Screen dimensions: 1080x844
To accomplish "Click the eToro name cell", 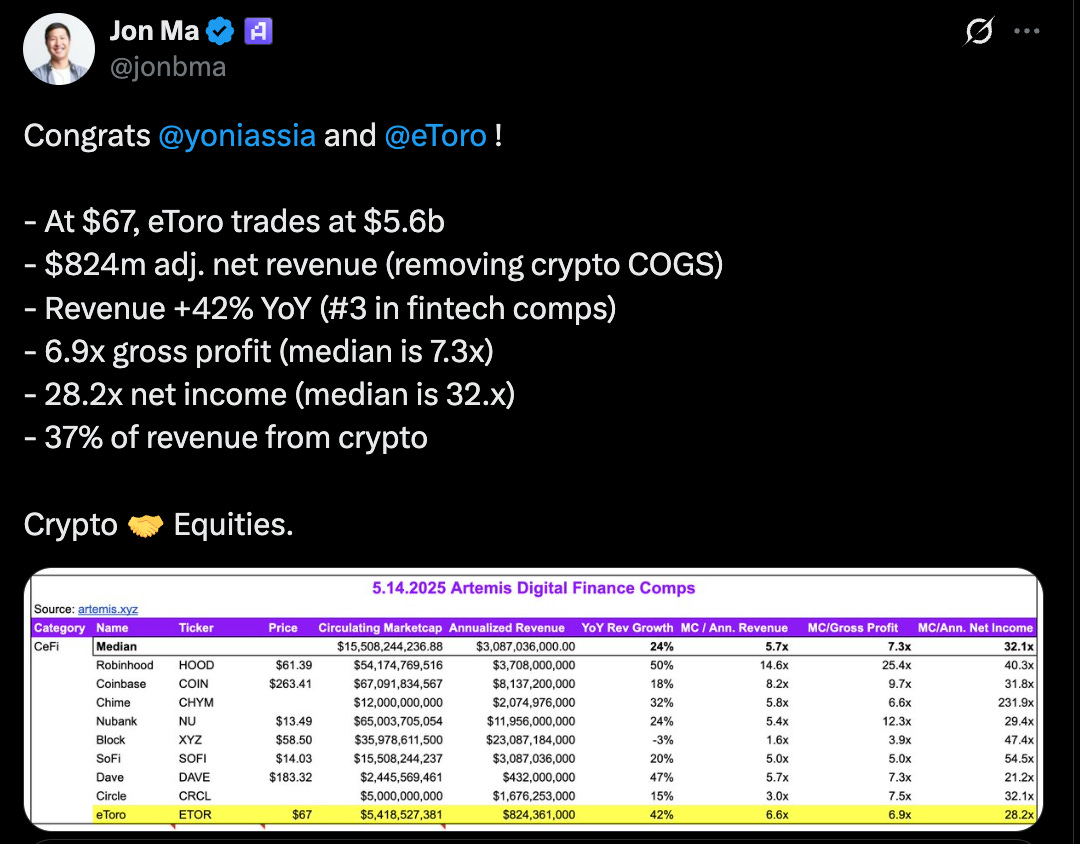I will (111, 814).
